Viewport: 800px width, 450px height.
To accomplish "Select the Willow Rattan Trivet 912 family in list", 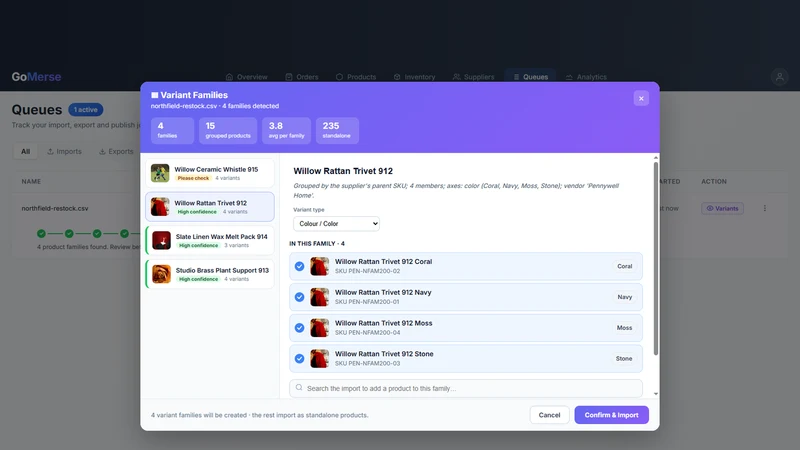I will [x=210, y=207].
